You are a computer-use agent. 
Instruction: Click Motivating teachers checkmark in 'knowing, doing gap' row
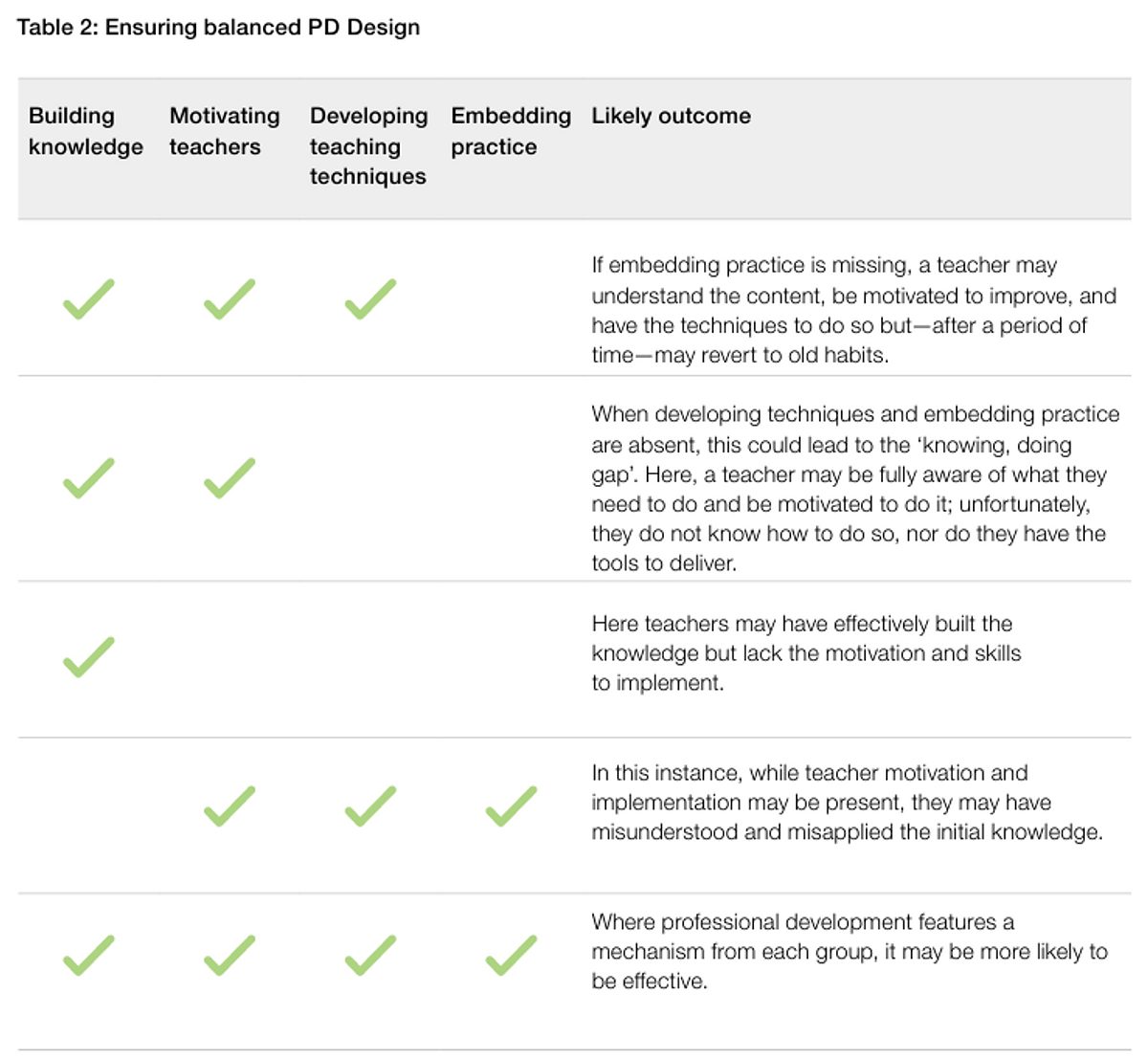pyautogui.click(x=230, y=478)
